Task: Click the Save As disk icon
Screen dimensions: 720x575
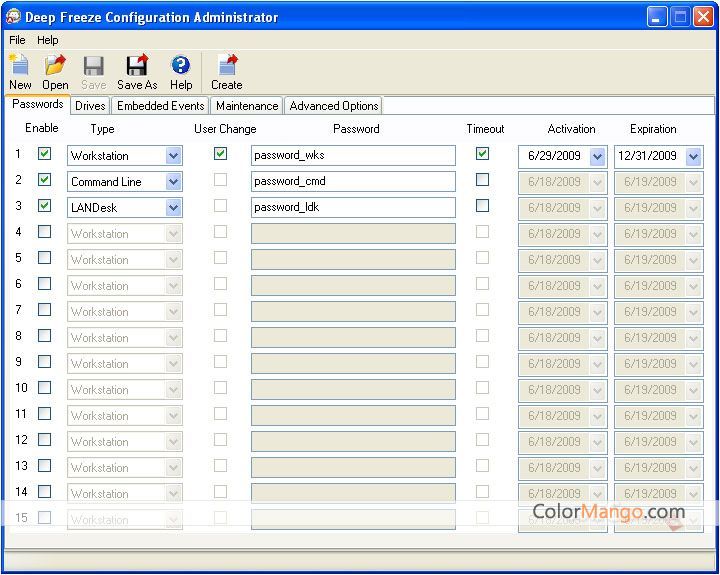Action: [x=137, y=67]
